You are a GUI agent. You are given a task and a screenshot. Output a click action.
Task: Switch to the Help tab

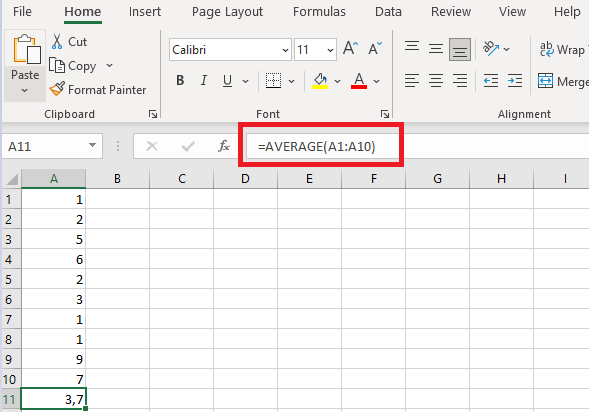click(x=567, y=12)
